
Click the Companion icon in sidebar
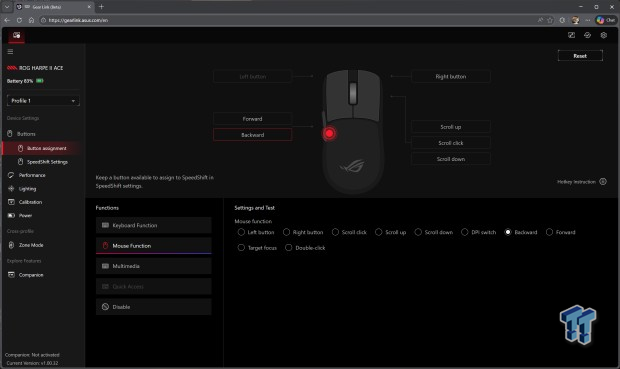[x=11, y=274]
